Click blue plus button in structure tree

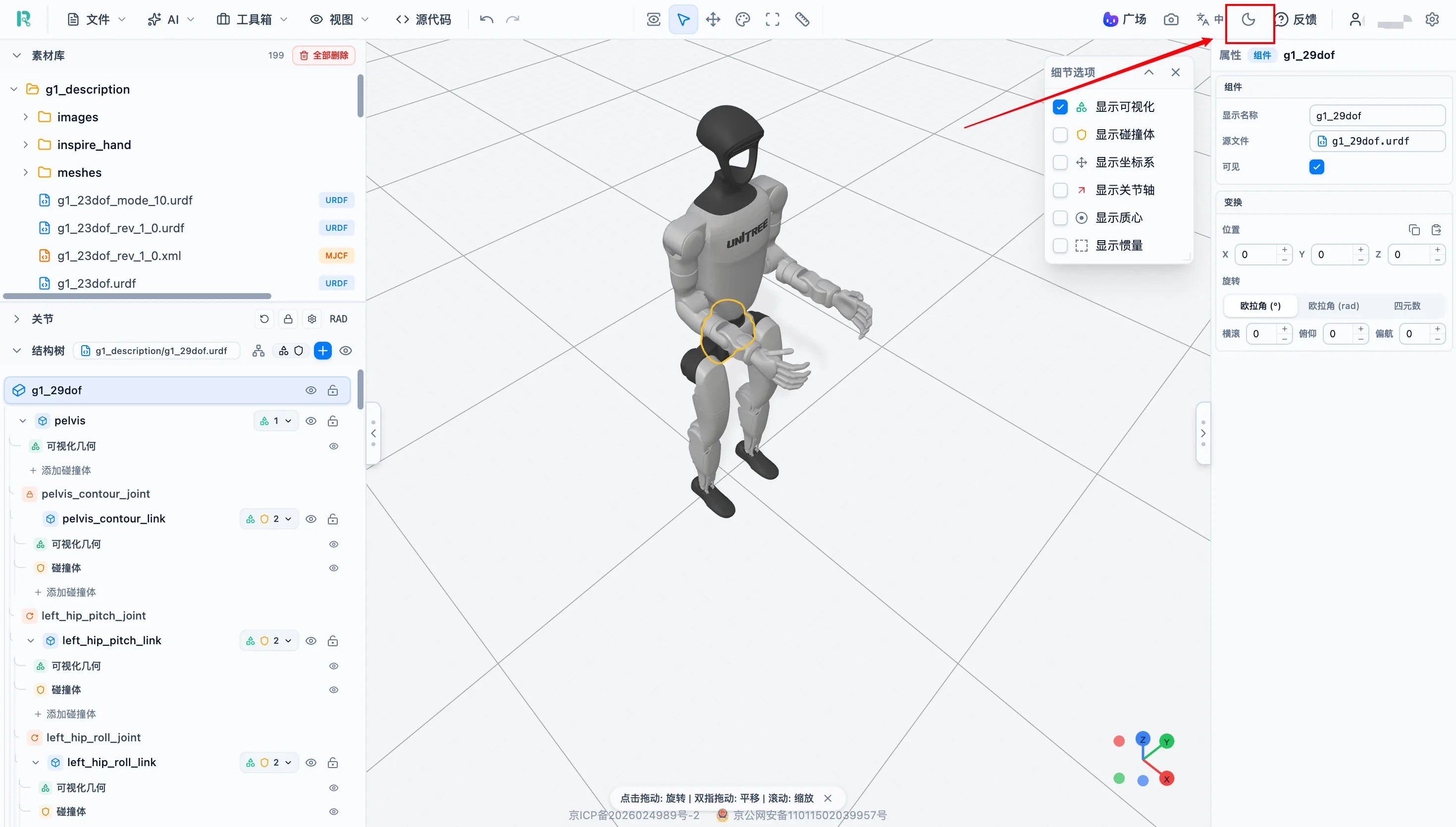(x=322, y=351)
